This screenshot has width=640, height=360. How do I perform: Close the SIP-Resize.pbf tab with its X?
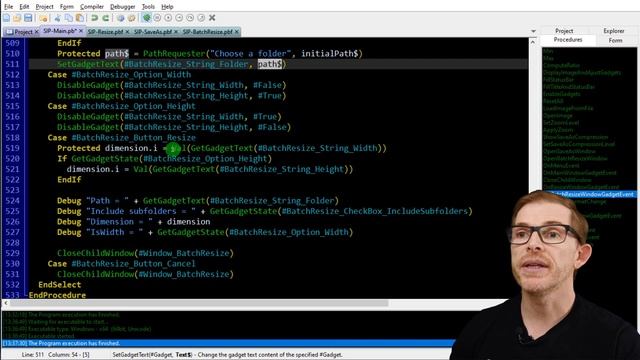(x=127, y=31)
